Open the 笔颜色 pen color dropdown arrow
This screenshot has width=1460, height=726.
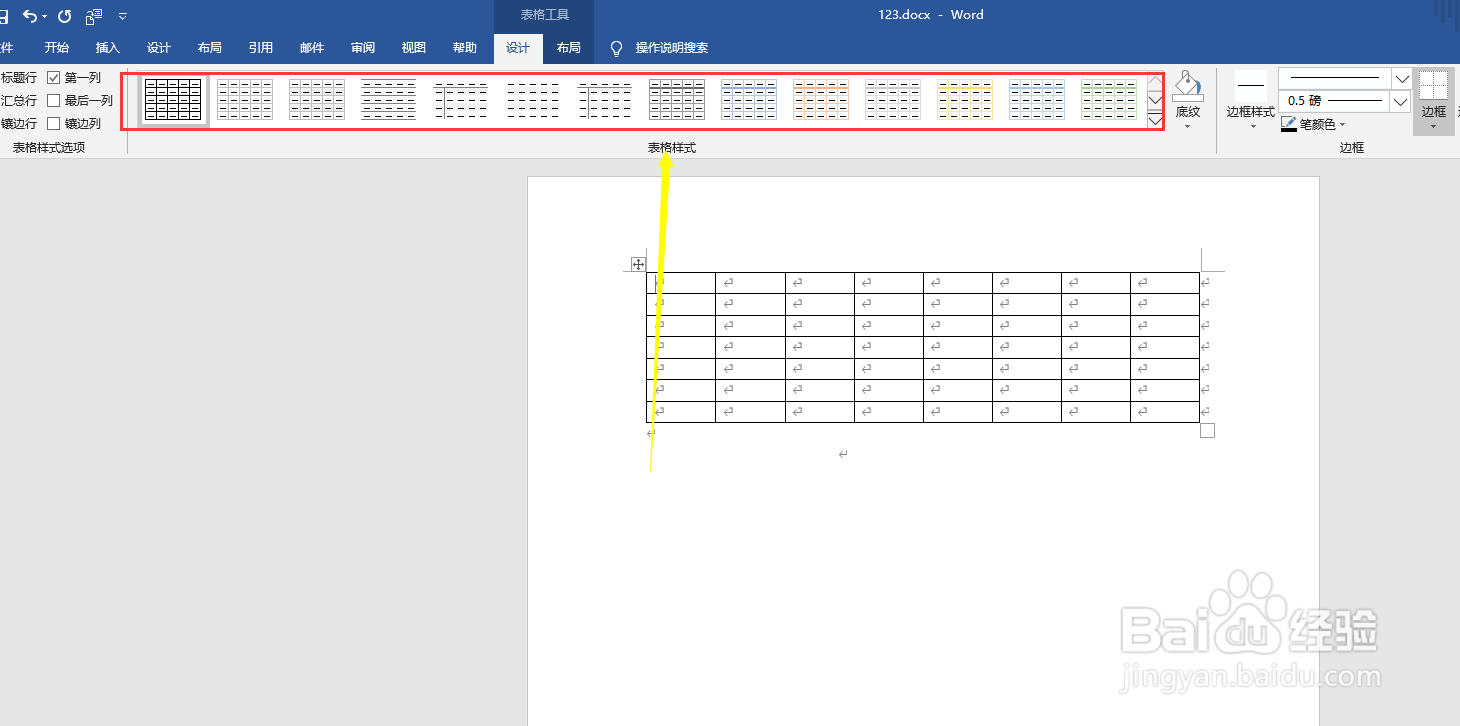pyautogui.click(x=1342, y=125)
